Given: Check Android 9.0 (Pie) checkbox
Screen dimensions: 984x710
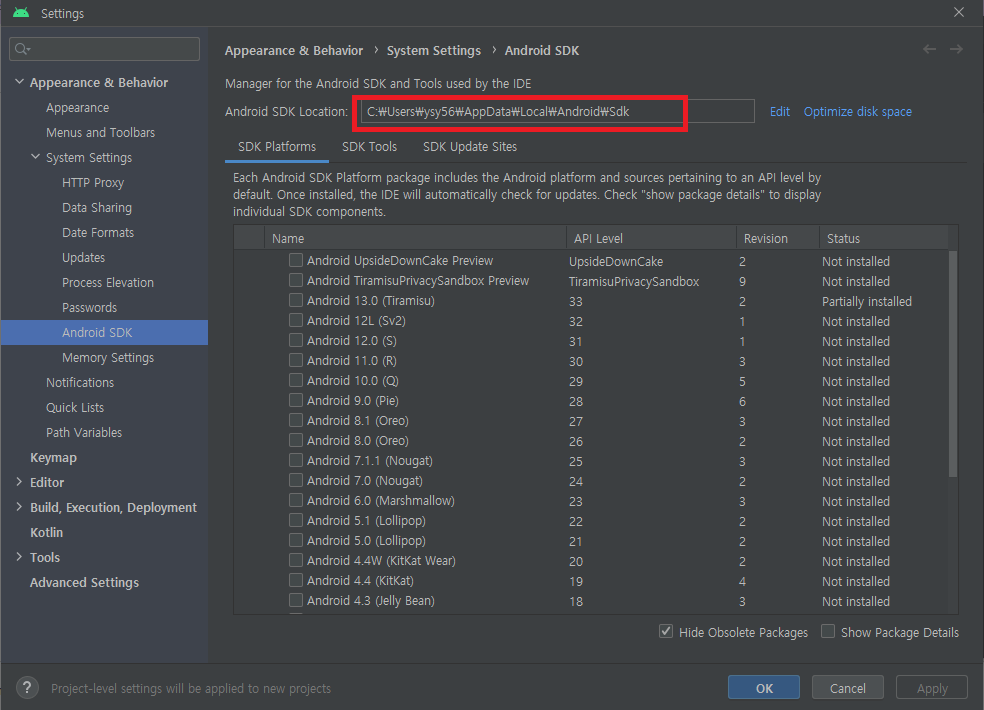Looking at the screenshot, I should (296, 401).
